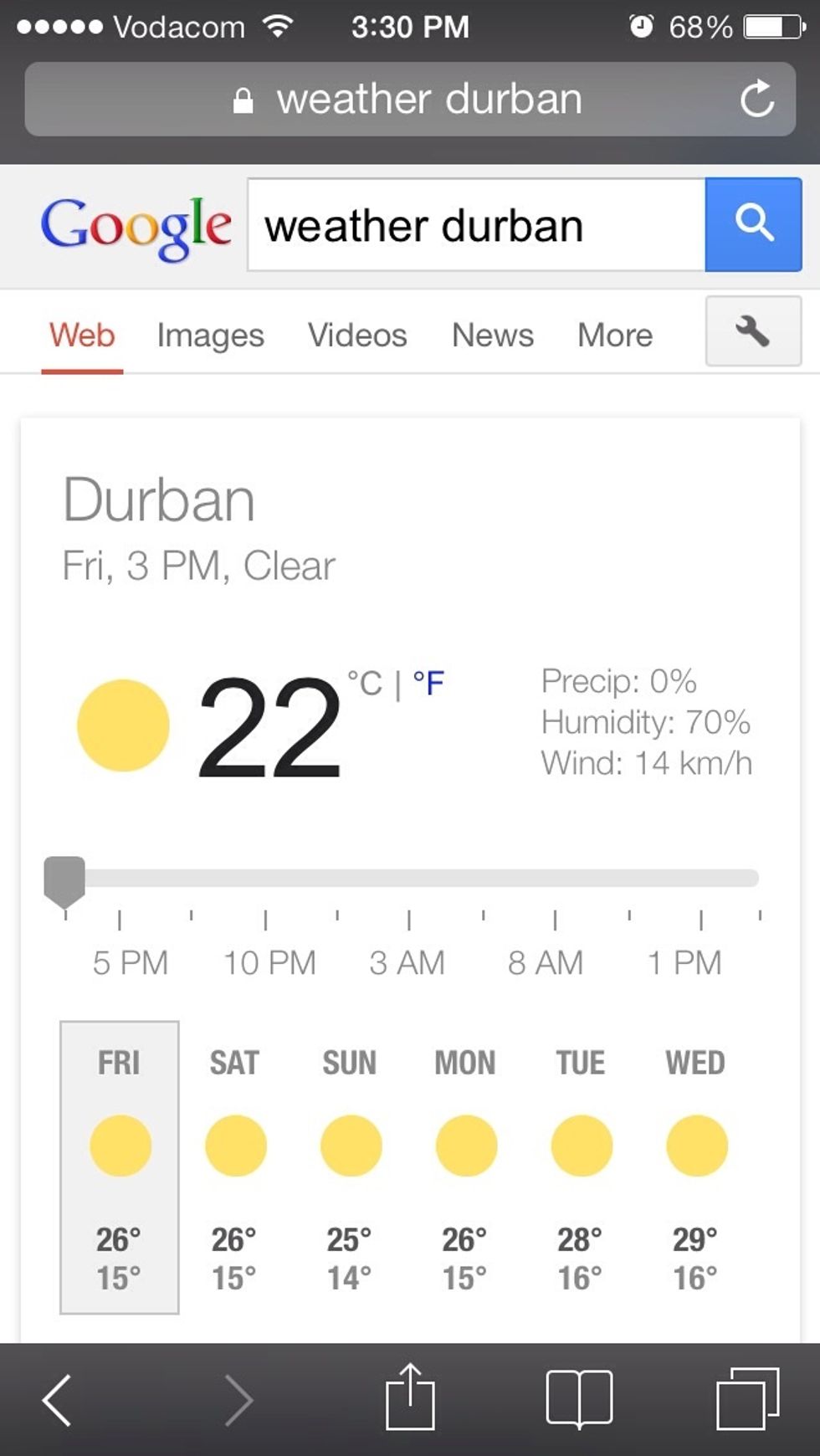Open search tools via the wrench icon
Image resolution: width=820 pixels, height=1456 pixels.
tap(753, 331)
